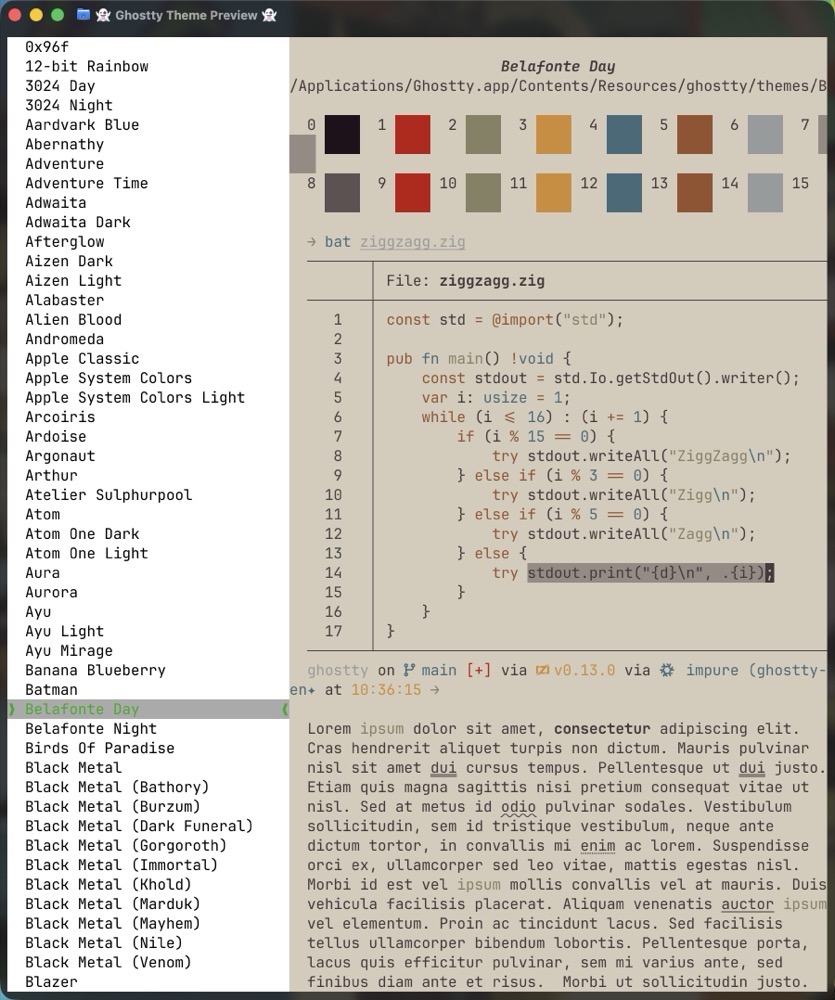
Task: Select the Aizen Light theme
Action: pyautogui.click(x=73, y=281)
